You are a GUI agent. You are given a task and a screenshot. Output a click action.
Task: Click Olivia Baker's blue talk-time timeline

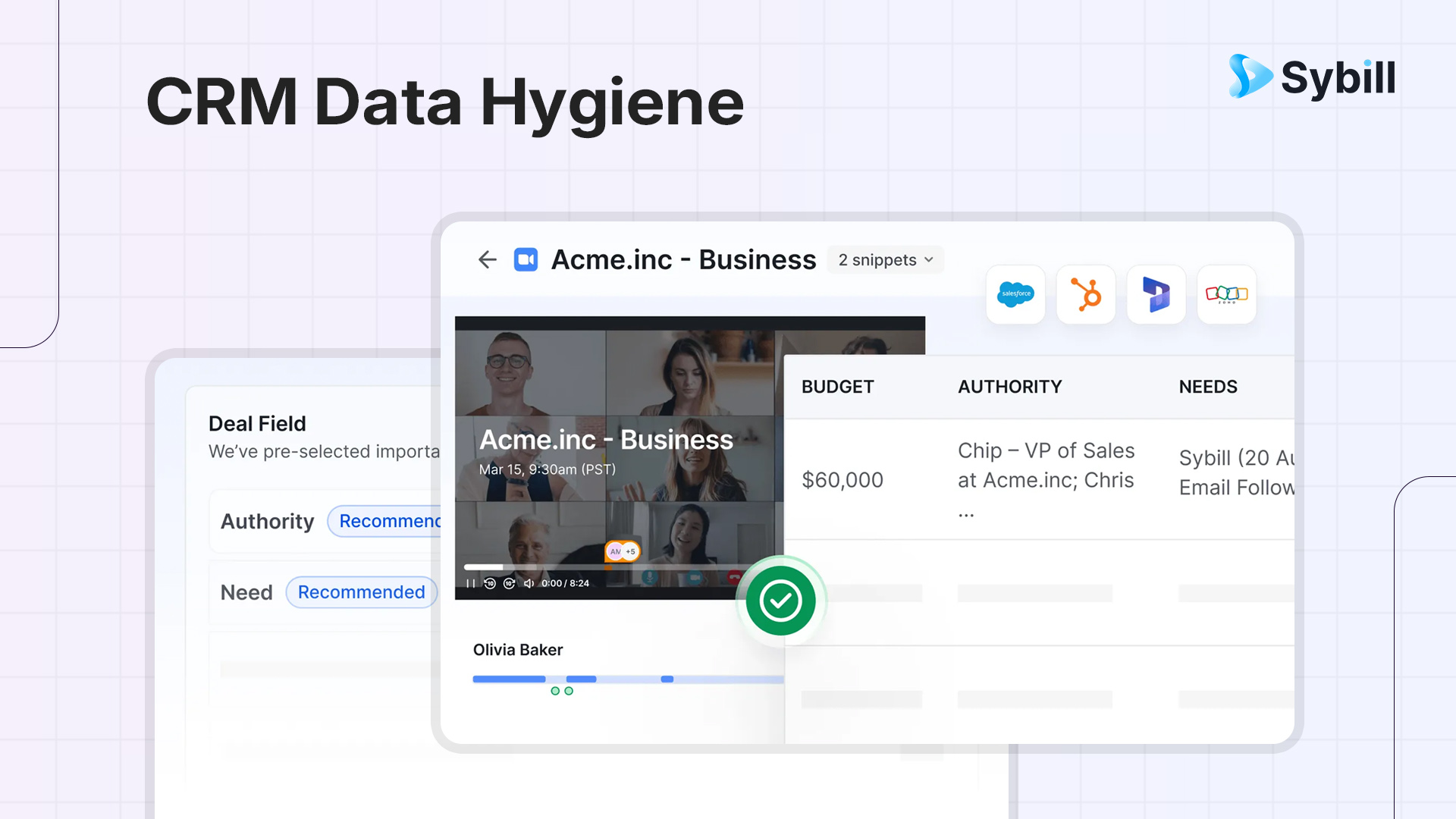(628, 679)
